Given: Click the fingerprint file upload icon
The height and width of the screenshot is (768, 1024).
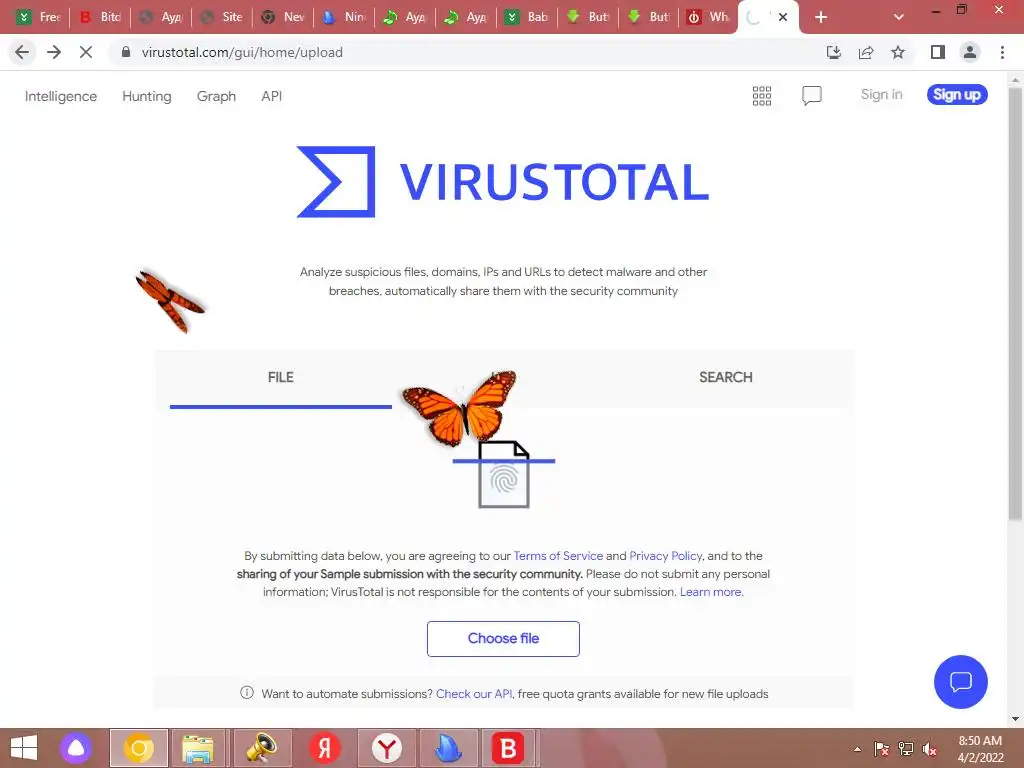Looking at the screenshot, I should point(504,475).
